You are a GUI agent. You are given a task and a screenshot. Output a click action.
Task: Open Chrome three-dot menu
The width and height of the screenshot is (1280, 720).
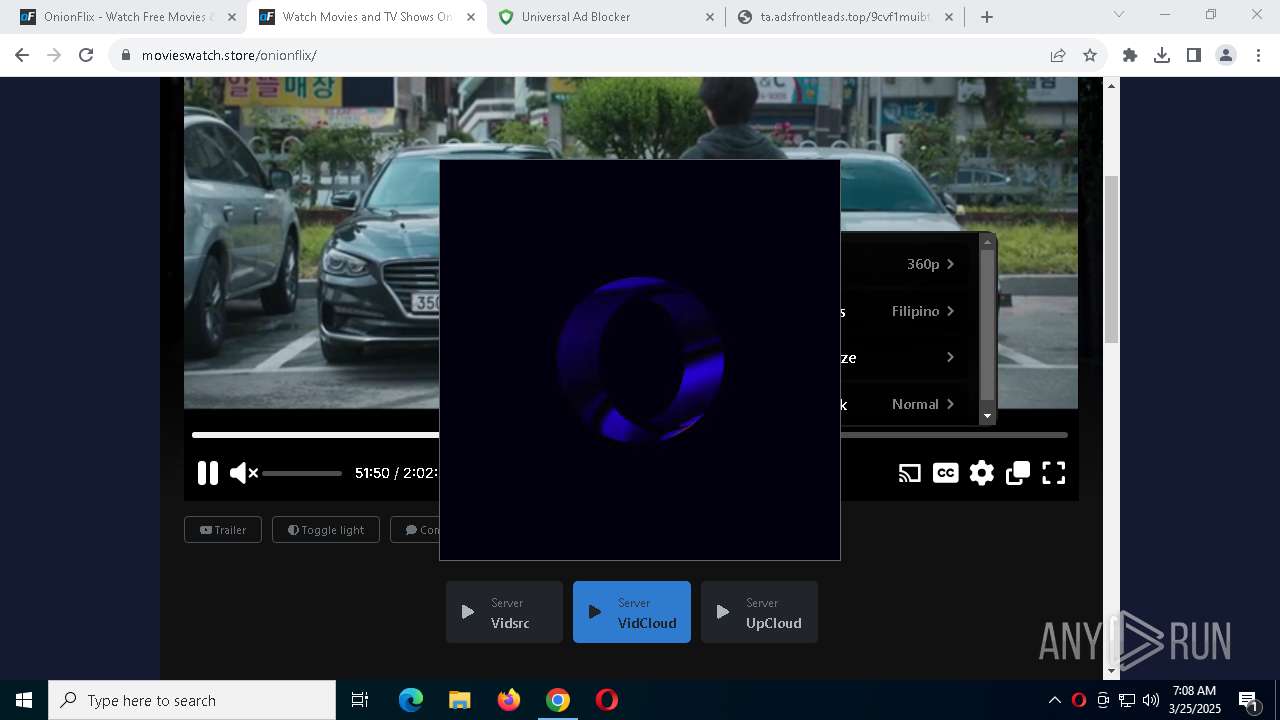[1258, 55]
